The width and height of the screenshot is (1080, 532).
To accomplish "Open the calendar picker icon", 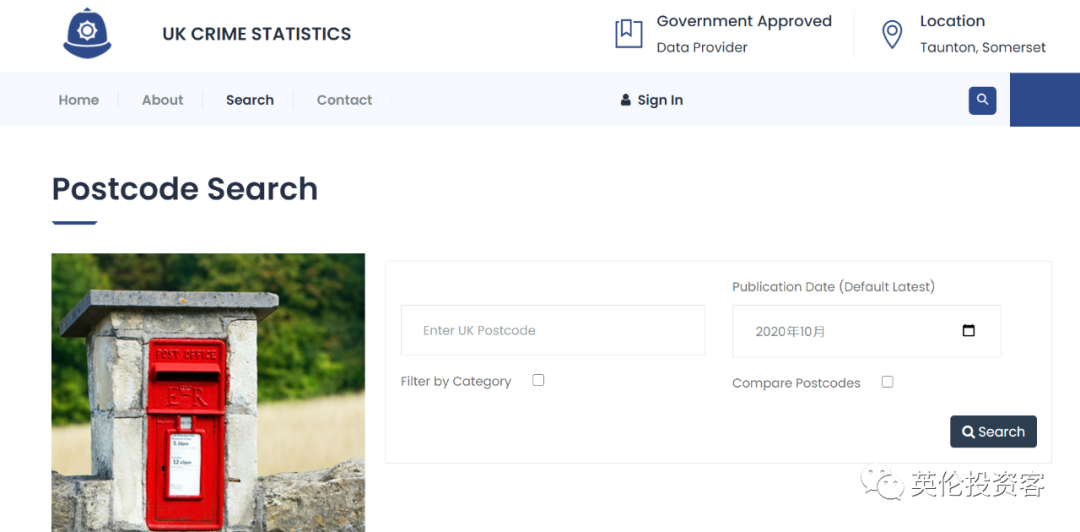I will pyautogui.click(x=968, y=331).
